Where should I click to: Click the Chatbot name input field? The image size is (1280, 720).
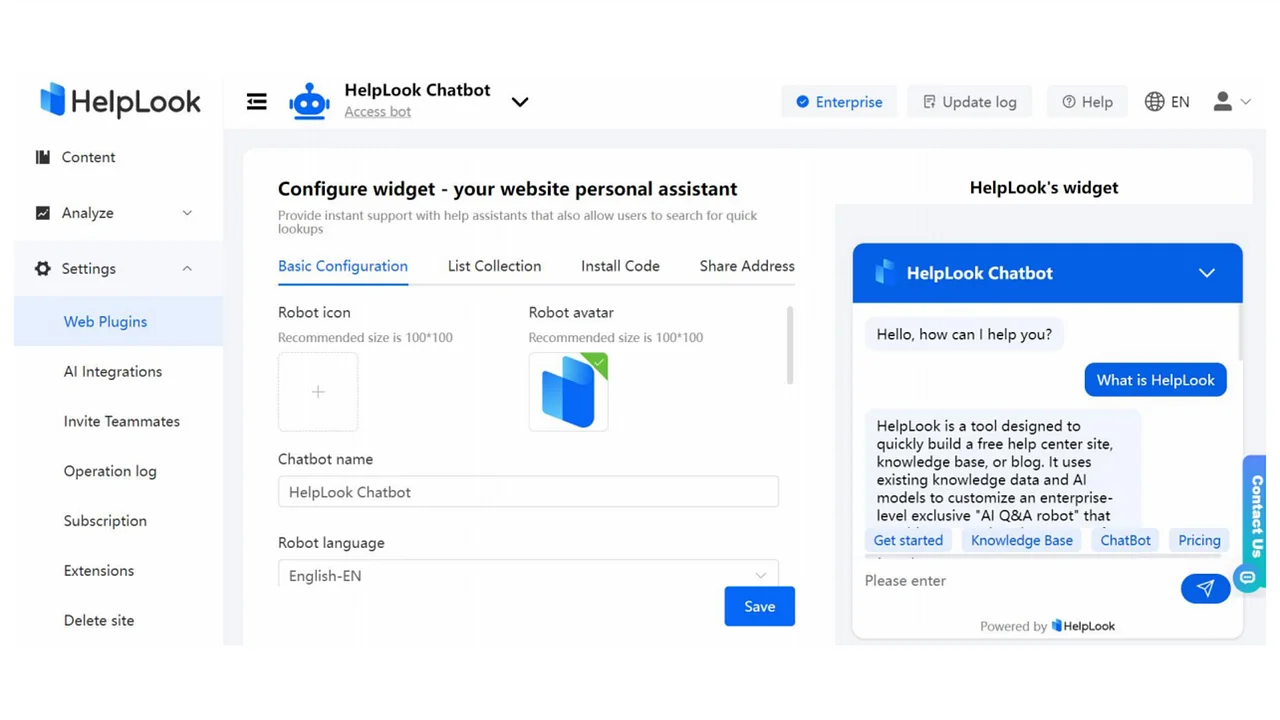coord(528,492)
